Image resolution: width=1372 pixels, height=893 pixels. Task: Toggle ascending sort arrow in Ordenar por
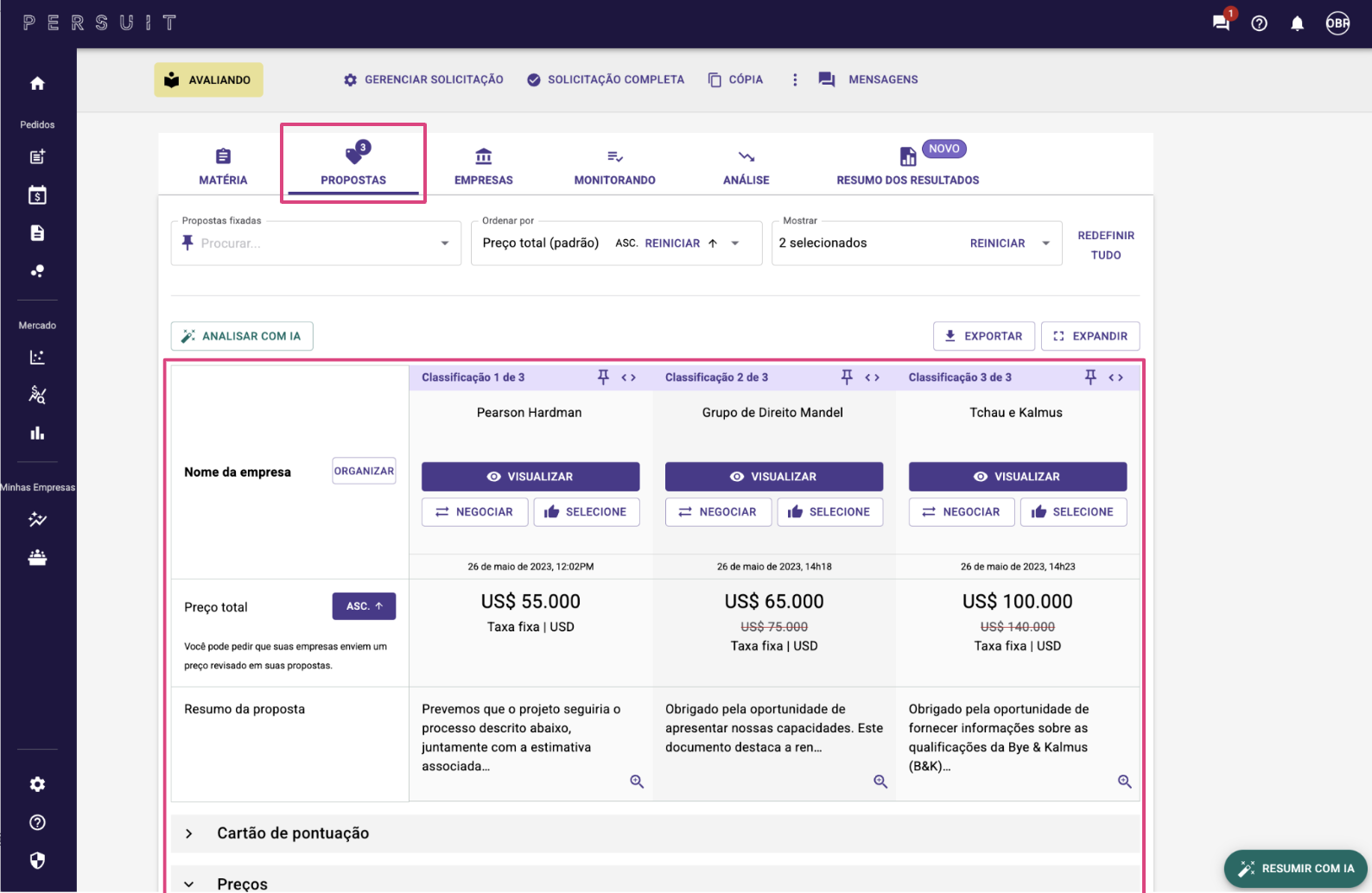tap(713, 243)
